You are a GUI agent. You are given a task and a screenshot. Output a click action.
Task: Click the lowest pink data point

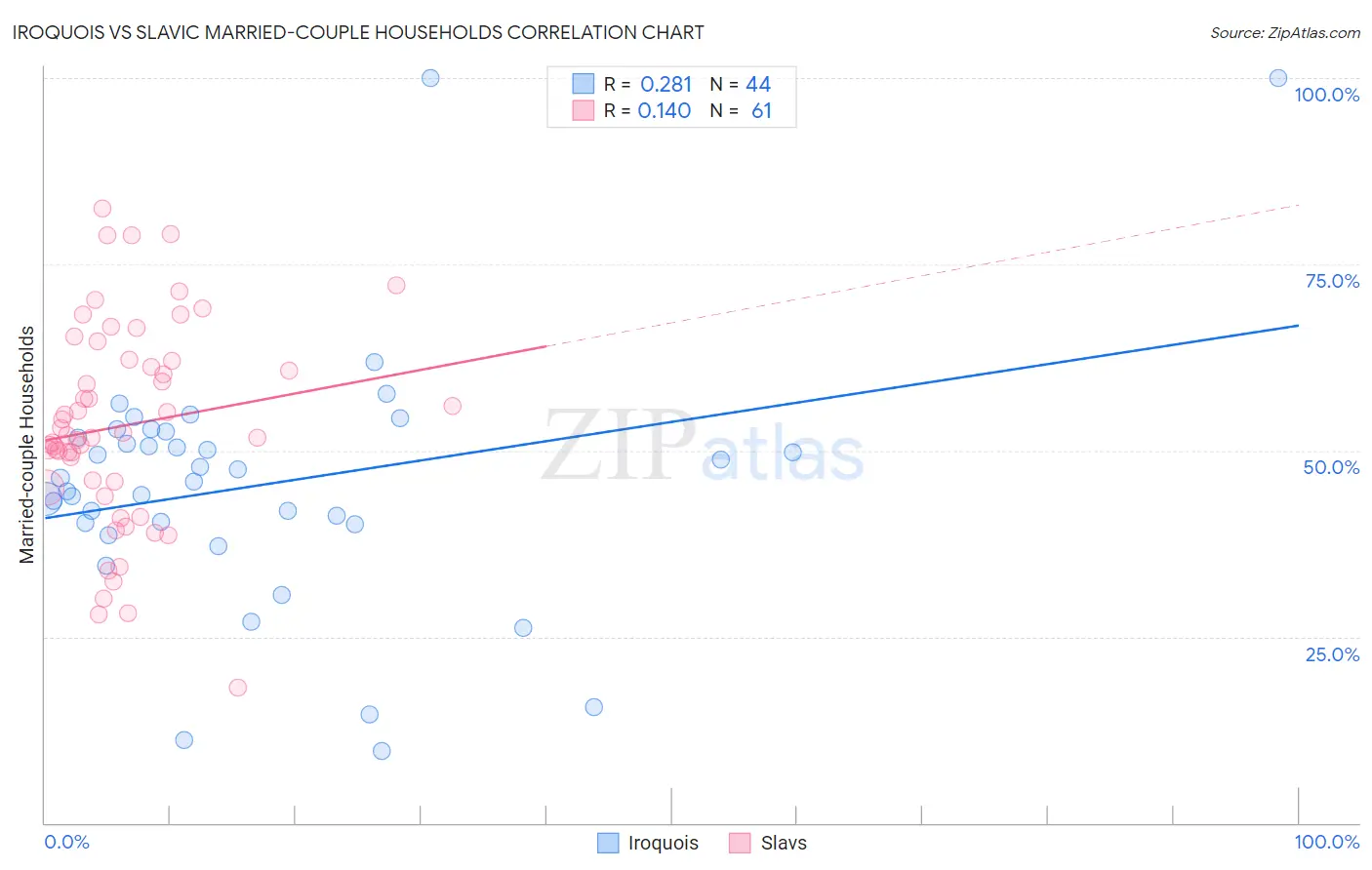(x=237, y=688)
